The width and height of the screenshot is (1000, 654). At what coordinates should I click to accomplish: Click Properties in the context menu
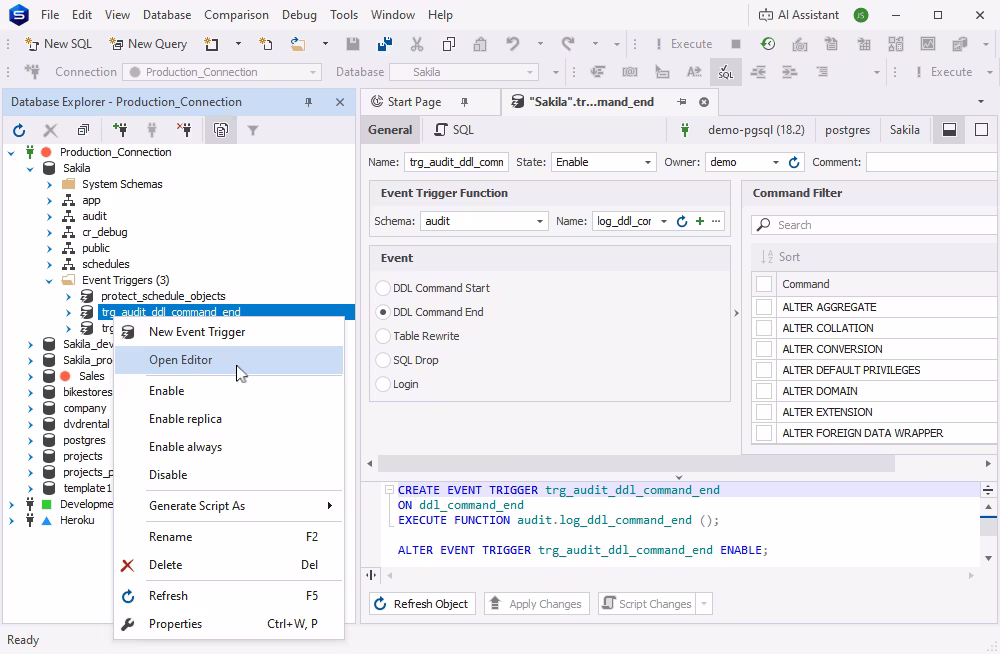tap(228, 624)
